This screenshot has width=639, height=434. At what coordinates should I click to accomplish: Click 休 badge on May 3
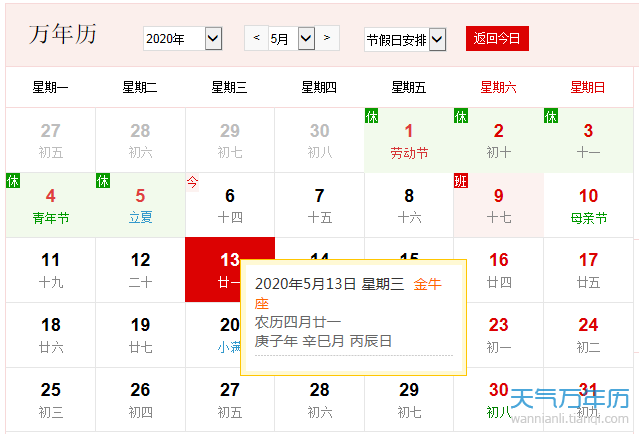[551, 116]
